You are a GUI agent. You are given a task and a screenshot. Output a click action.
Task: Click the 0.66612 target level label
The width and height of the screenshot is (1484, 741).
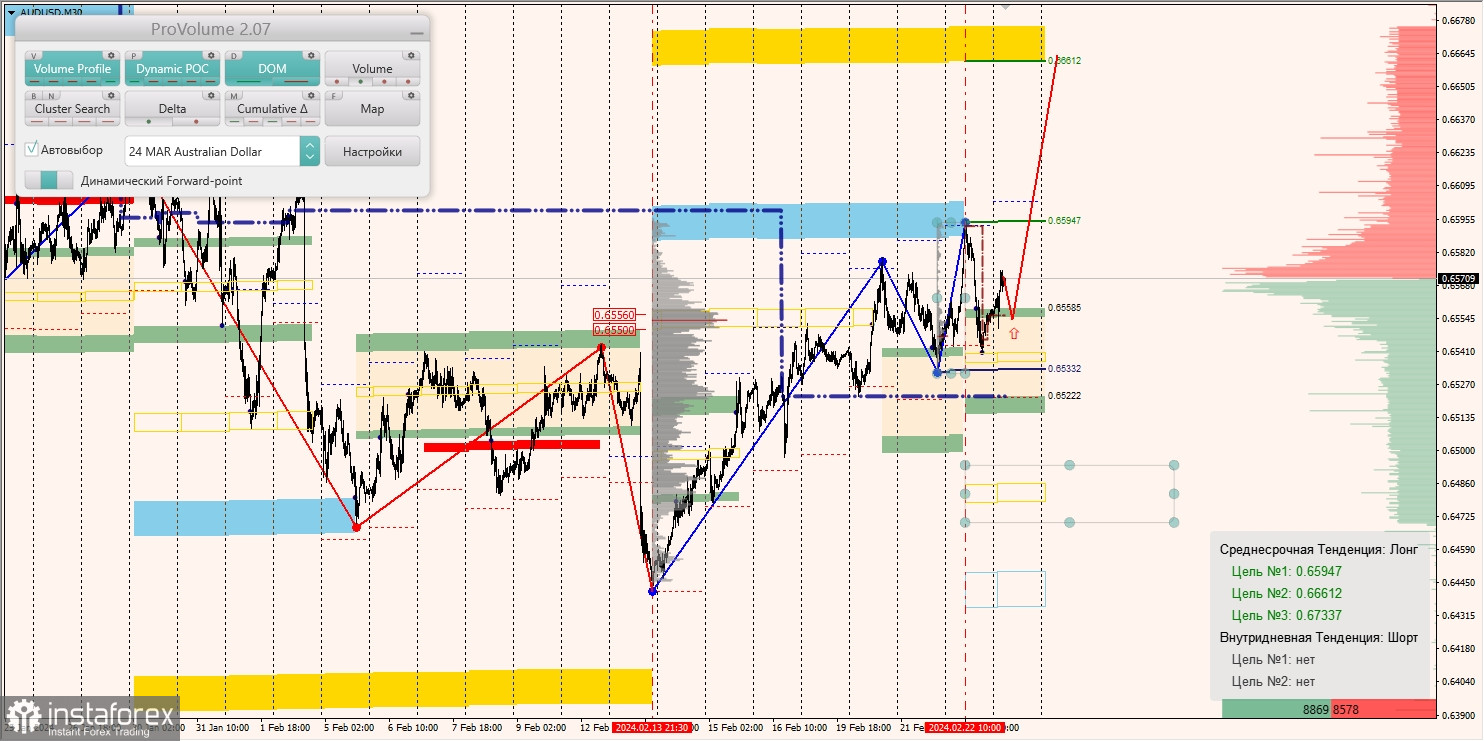tap(1064, 61)
